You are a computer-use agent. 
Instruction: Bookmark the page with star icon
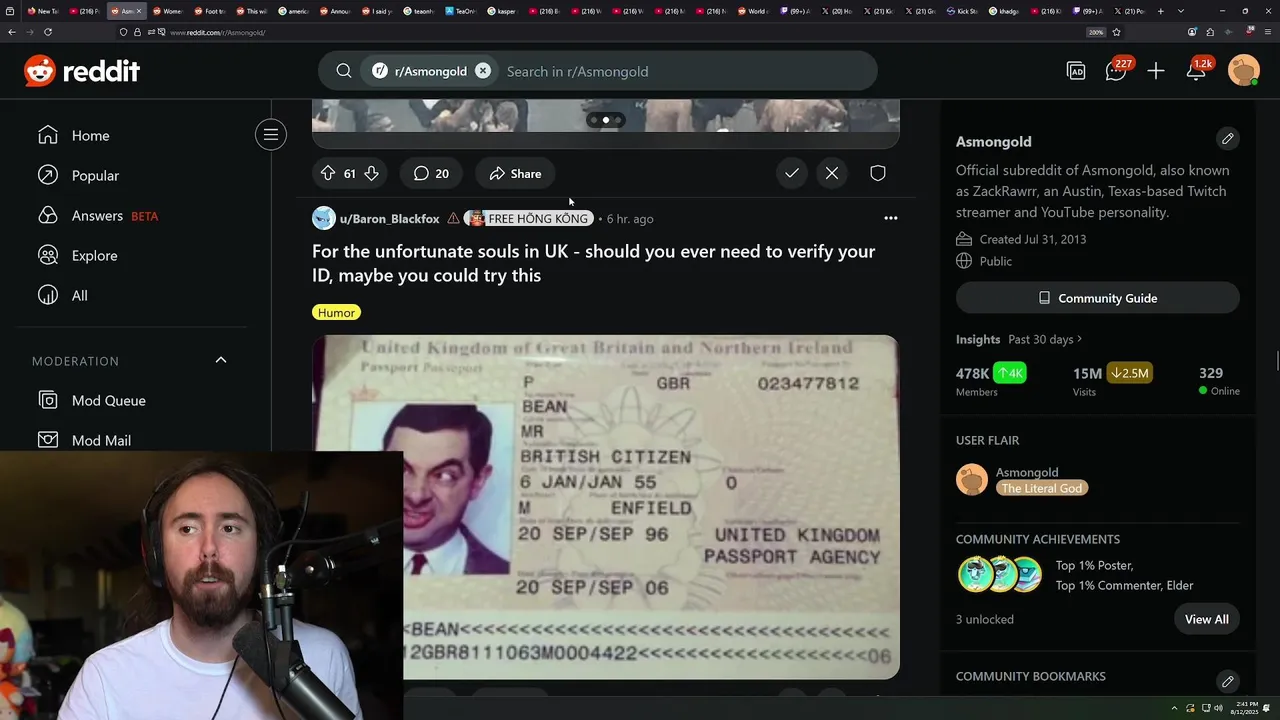pos(1116,32)
